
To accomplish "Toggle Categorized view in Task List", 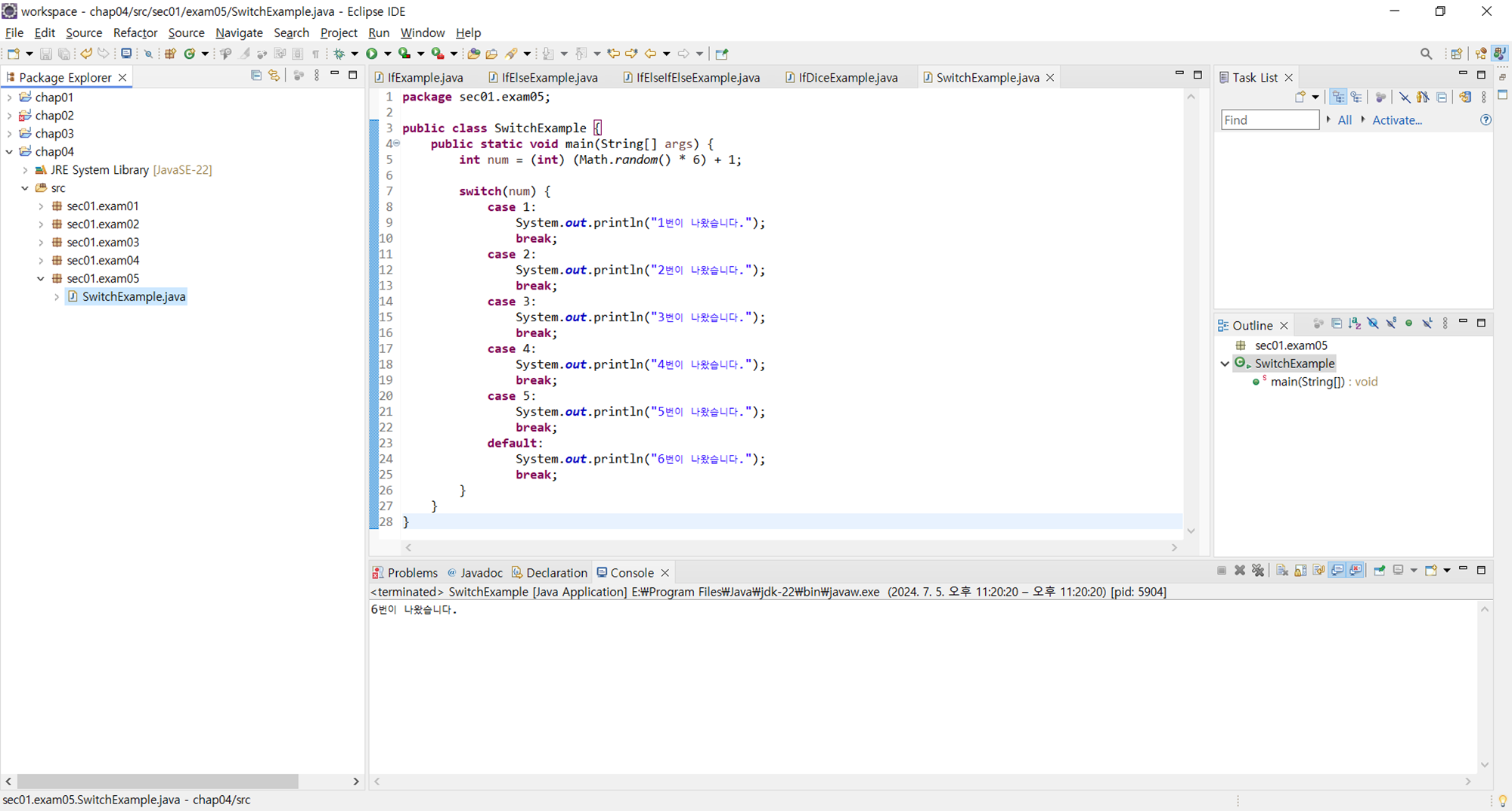I will pos(1339,97).
